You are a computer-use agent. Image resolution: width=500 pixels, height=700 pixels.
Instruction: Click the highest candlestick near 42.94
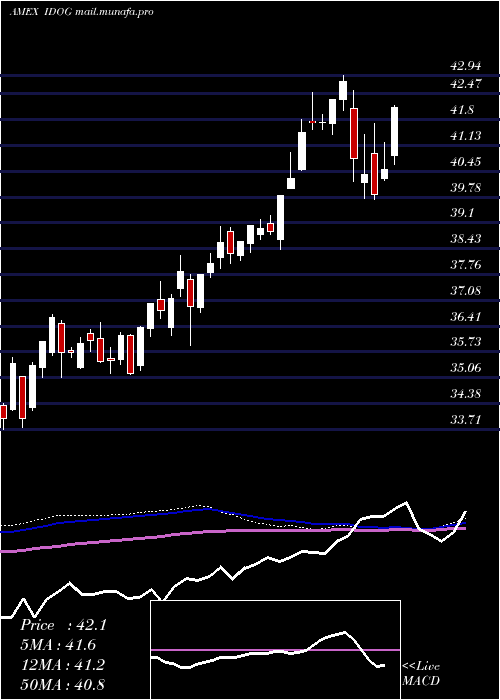(343, 91)
